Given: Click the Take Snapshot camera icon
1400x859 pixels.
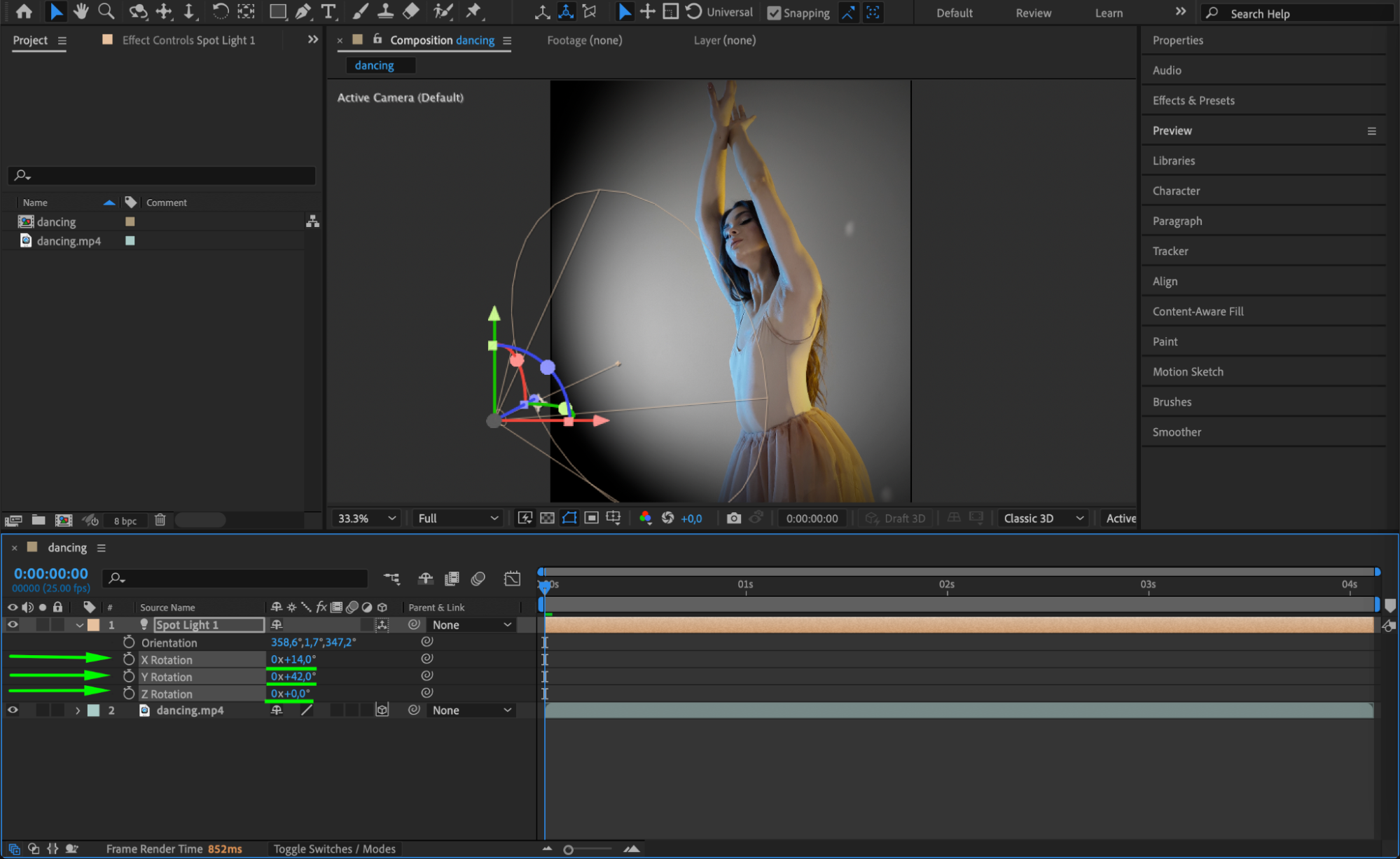Looking at the screenshot, I should click(x=733, y=518).
